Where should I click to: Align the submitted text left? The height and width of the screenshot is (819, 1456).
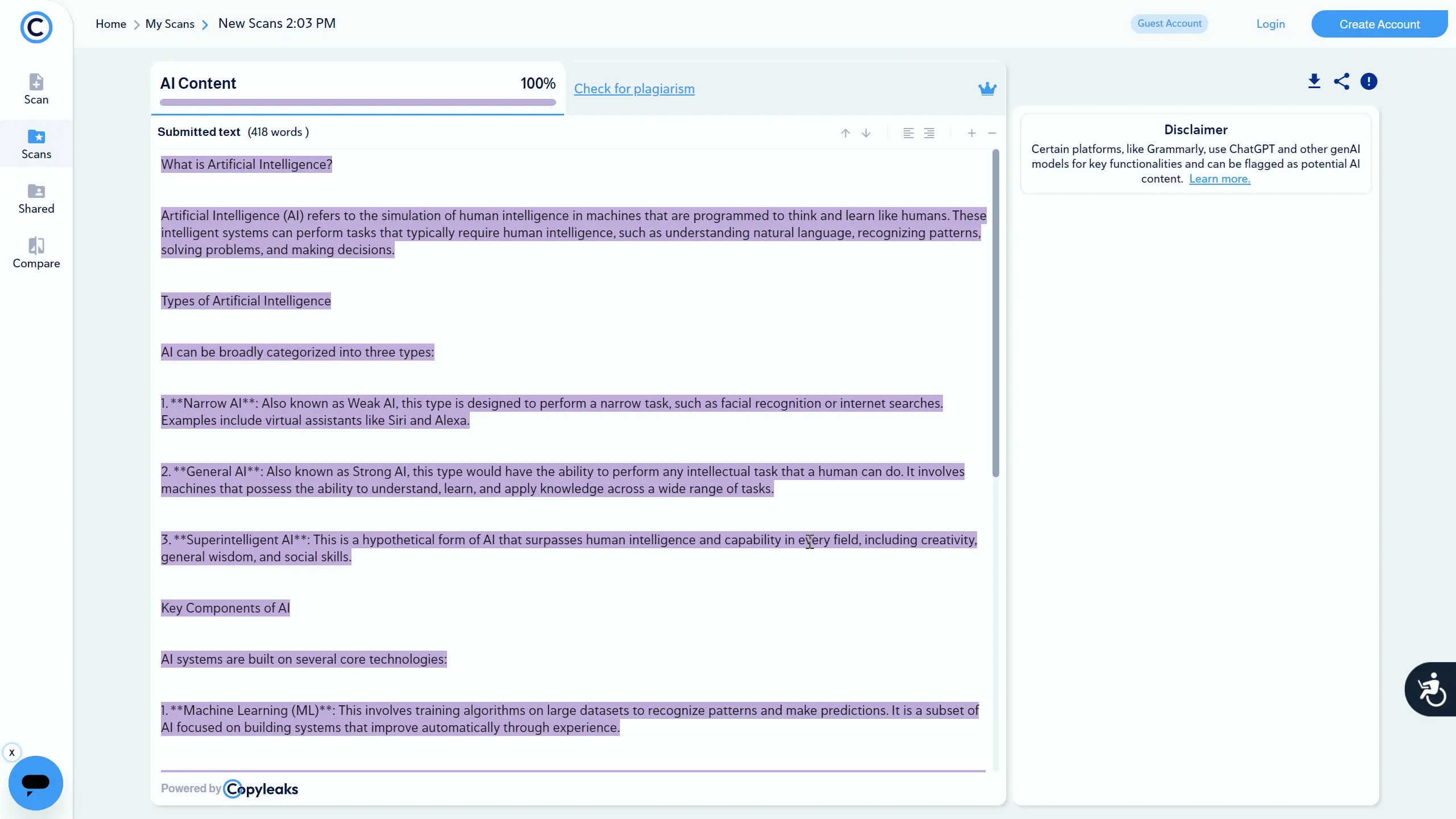(x=909, y=133)
